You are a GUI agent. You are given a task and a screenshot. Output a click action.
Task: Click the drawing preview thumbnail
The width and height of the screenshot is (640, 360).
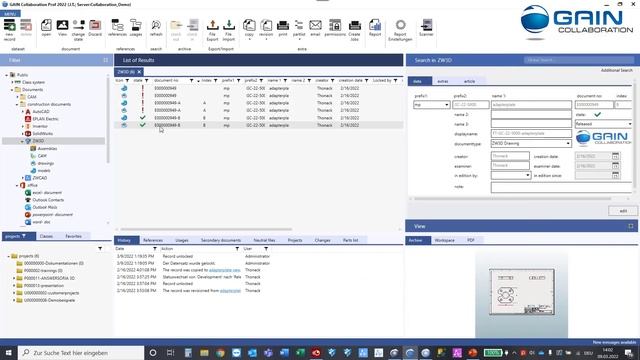pyautogui.click(x=522, y=292)
